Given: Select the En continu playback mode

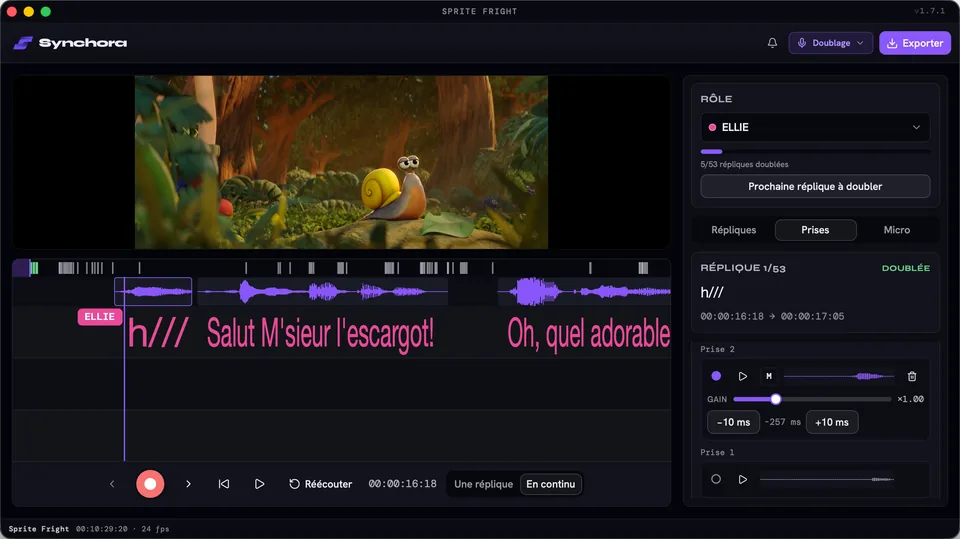Looking at the screenshot, I should click(x=550, y=484).
